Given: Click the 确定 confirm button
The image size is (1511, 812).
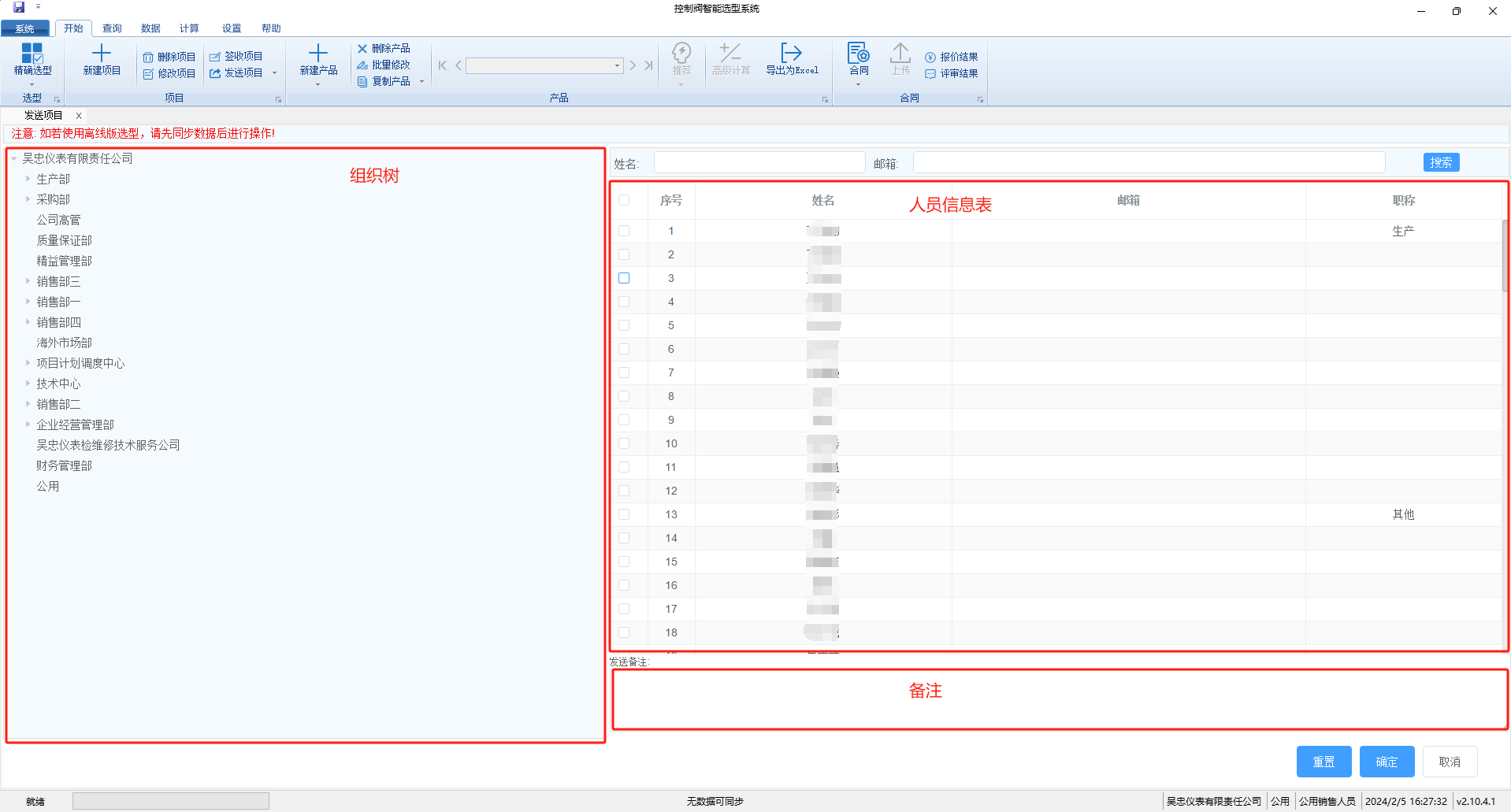Looking at the screenshot, I should pyautogui.click(x=1387, y=762).
